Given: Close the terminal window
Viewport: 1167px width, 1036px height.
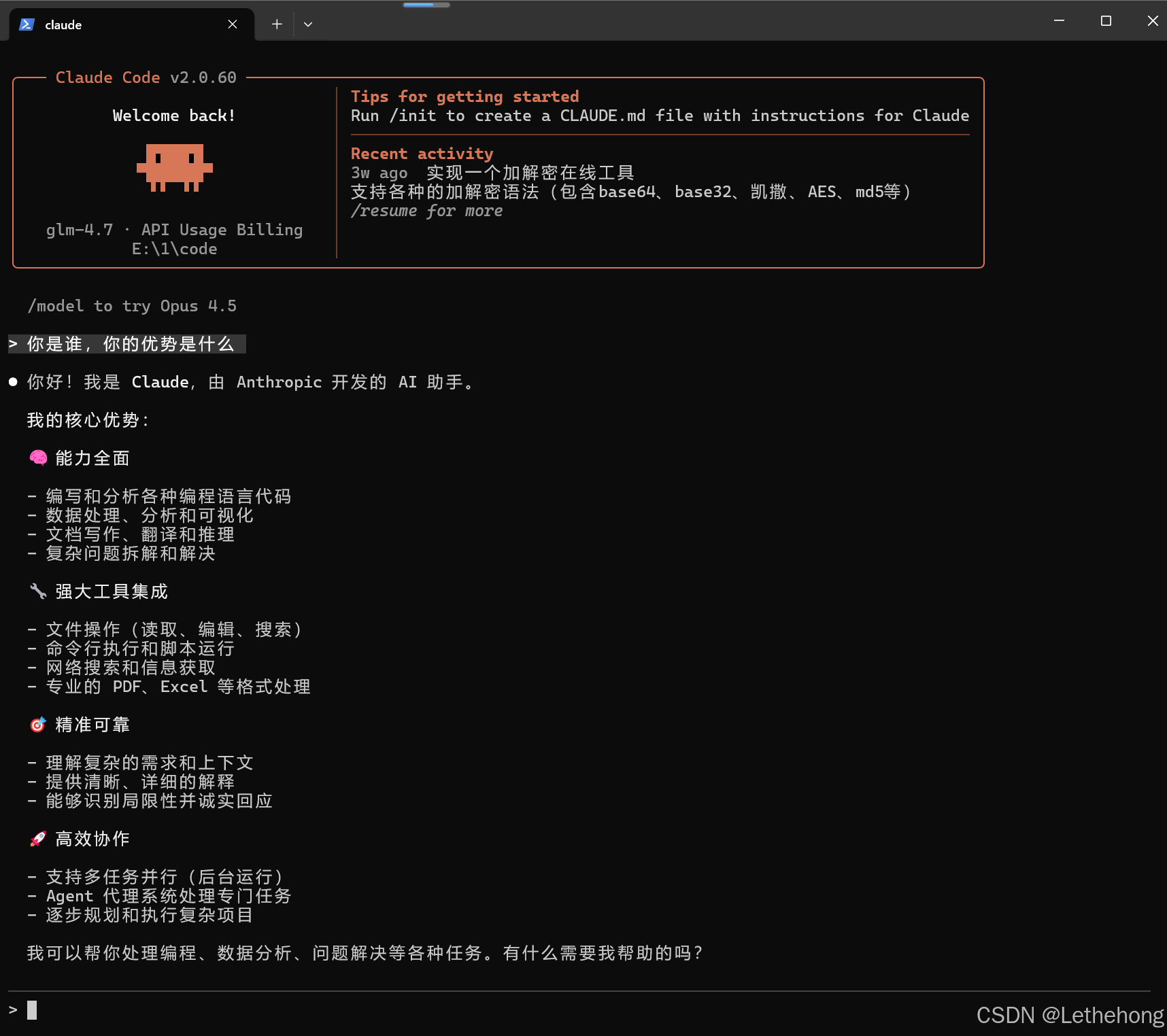Looking at the screenshot, I should click(x=1152, y=21).
